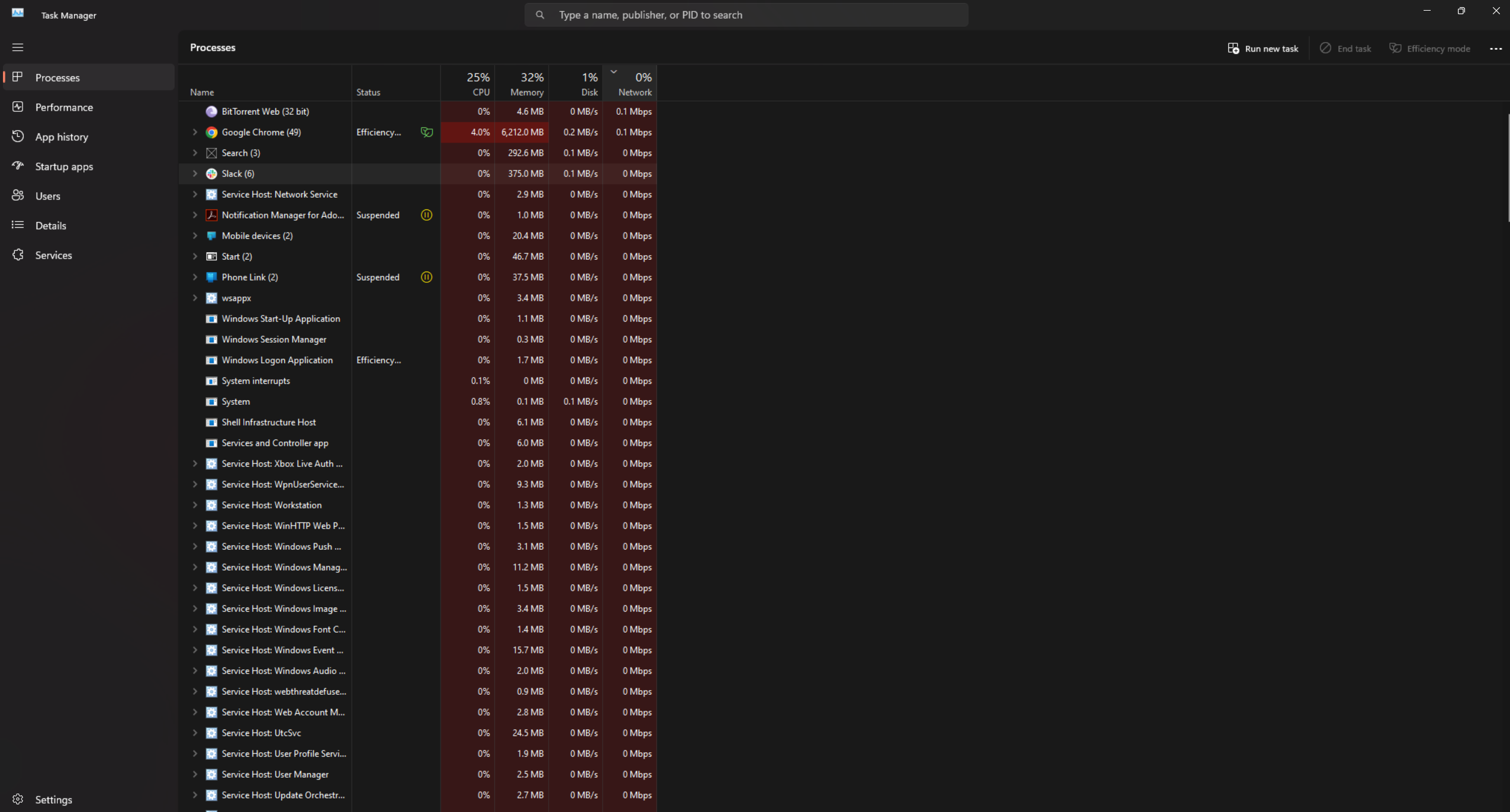
Task: Click the Settings gear icon
Action: click(x=18, y=799)
